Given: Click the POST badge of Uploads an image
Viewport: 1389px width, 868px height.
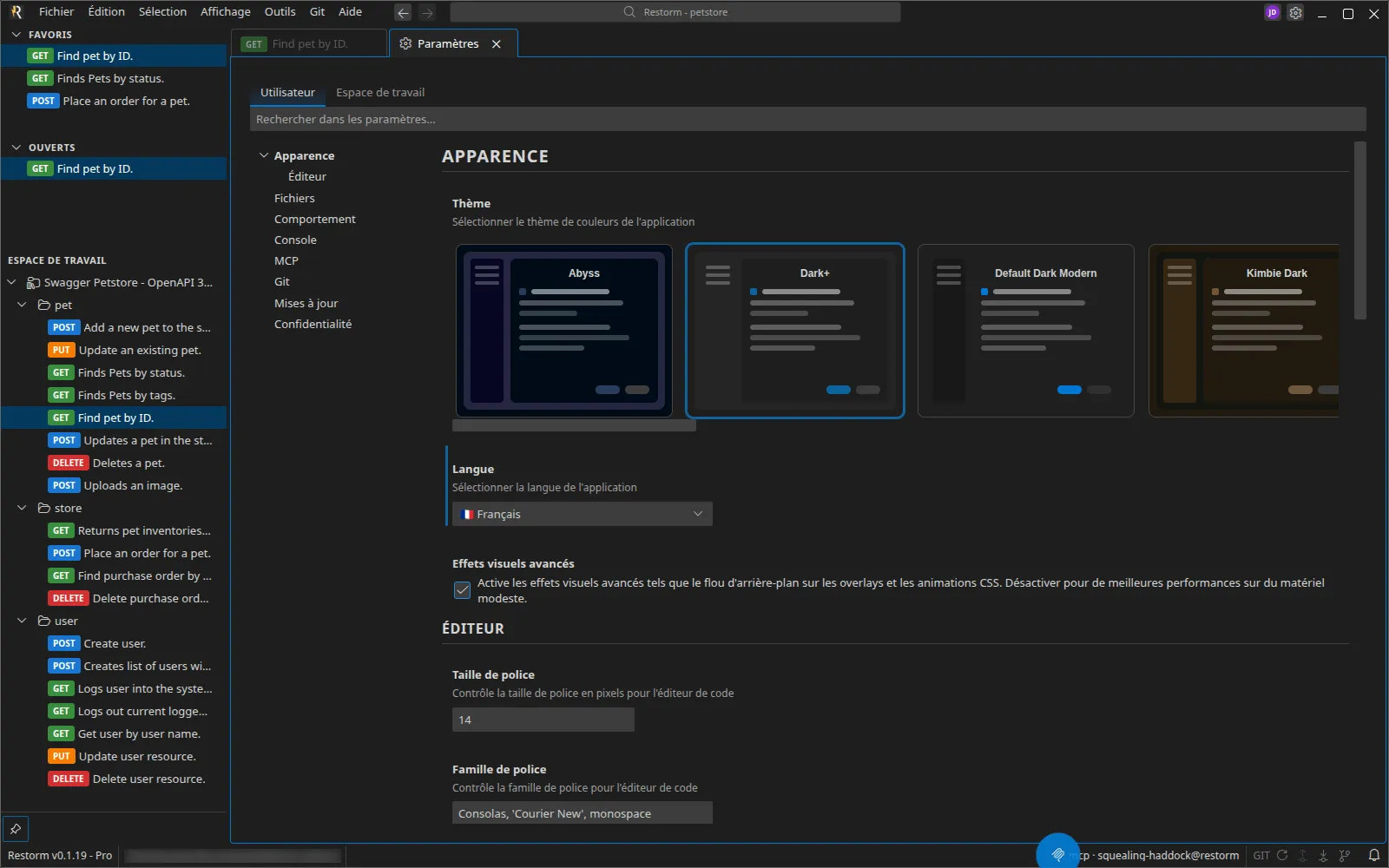Looking at the screenshot, I should 64,486.
